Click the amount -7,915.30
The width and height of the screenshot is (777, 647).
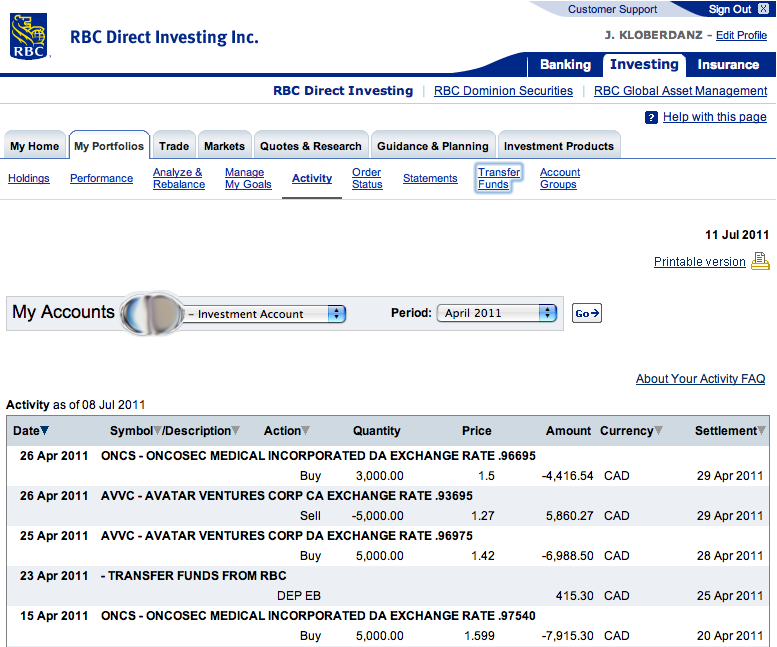point(567,636)
